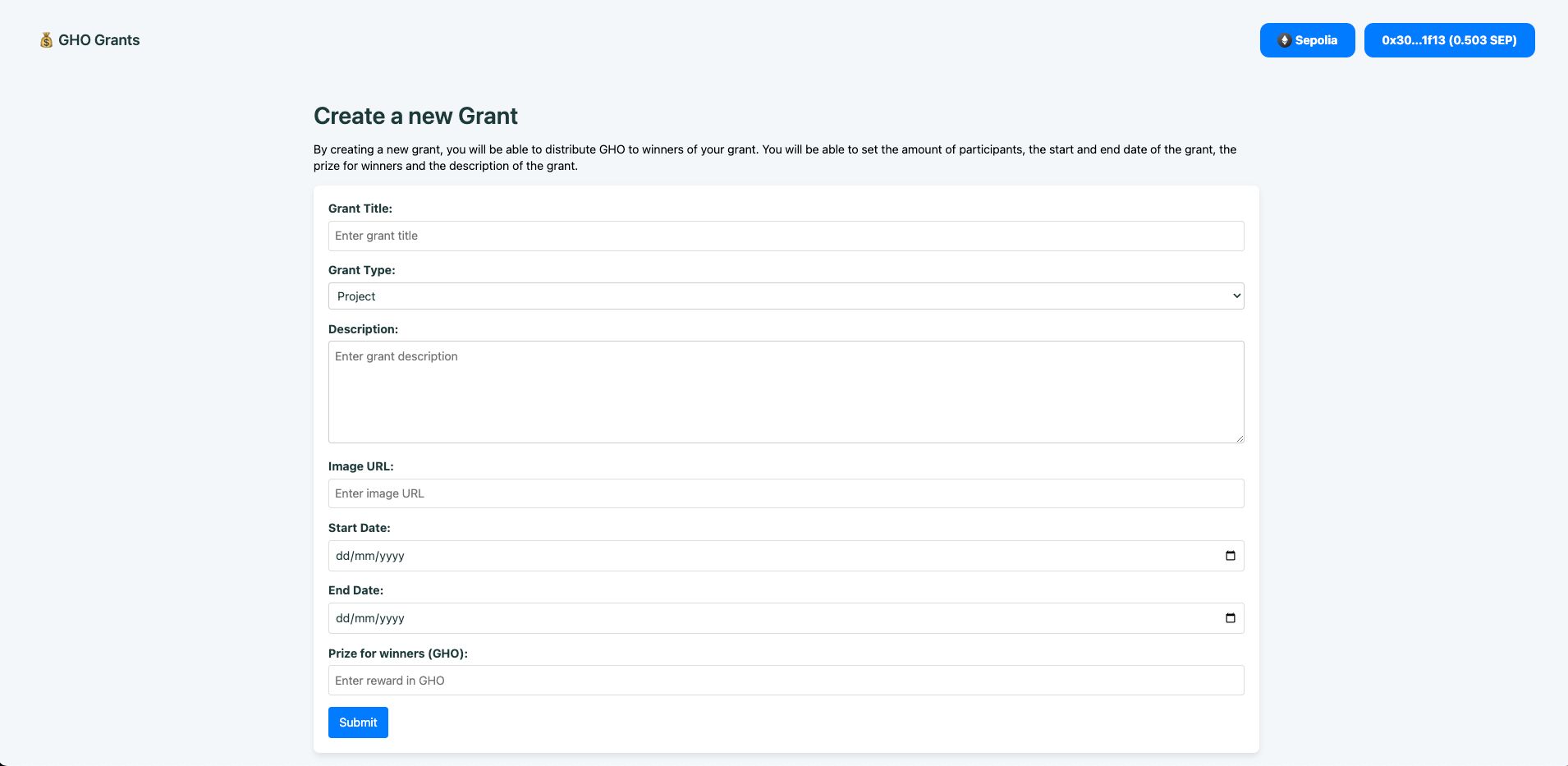This screenshot has width=1568, height=766.
Task: Click the money bag logo icon
Action: 46,40
